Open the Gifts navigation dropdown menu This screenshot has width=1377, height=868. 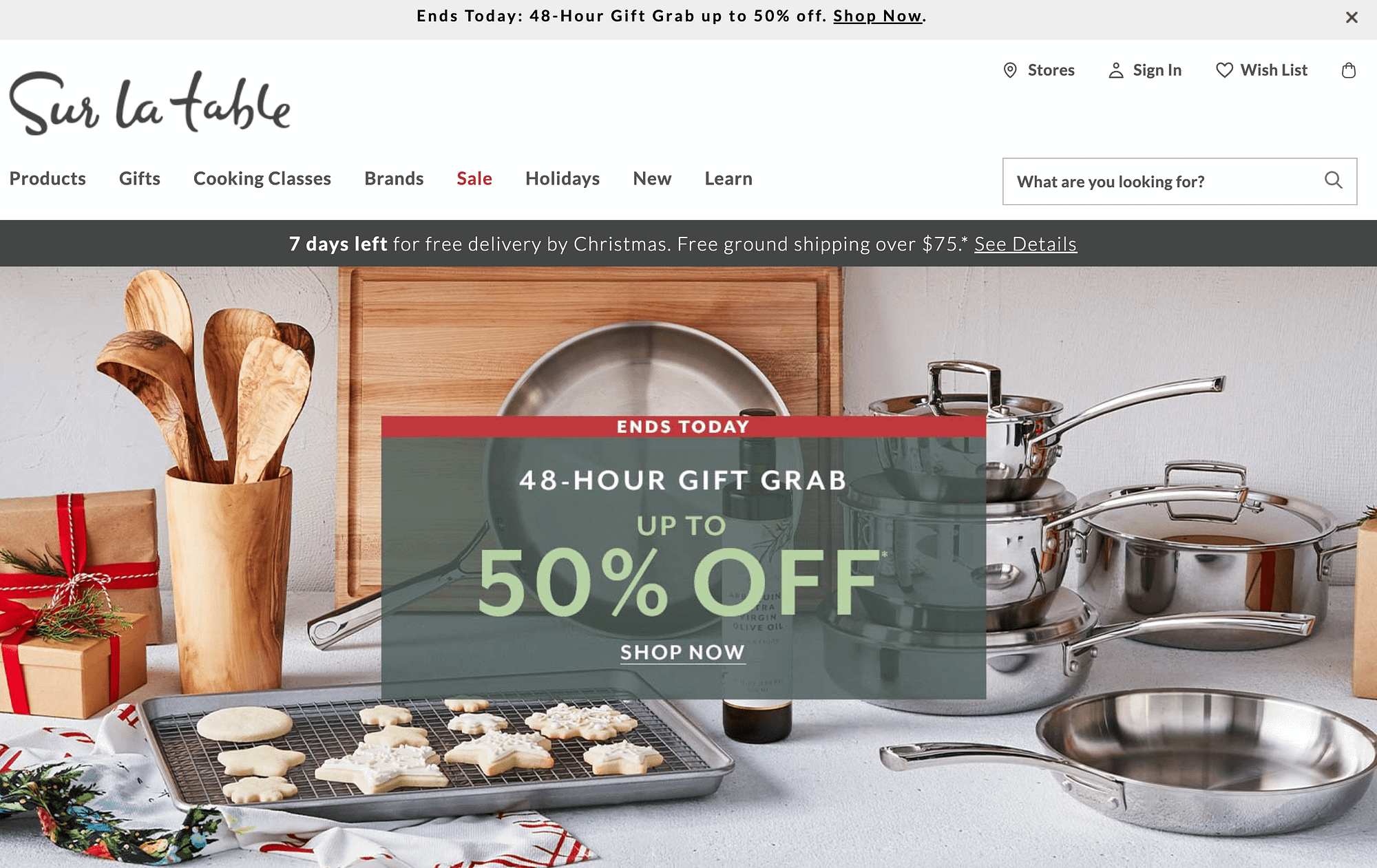click(139, 178)
